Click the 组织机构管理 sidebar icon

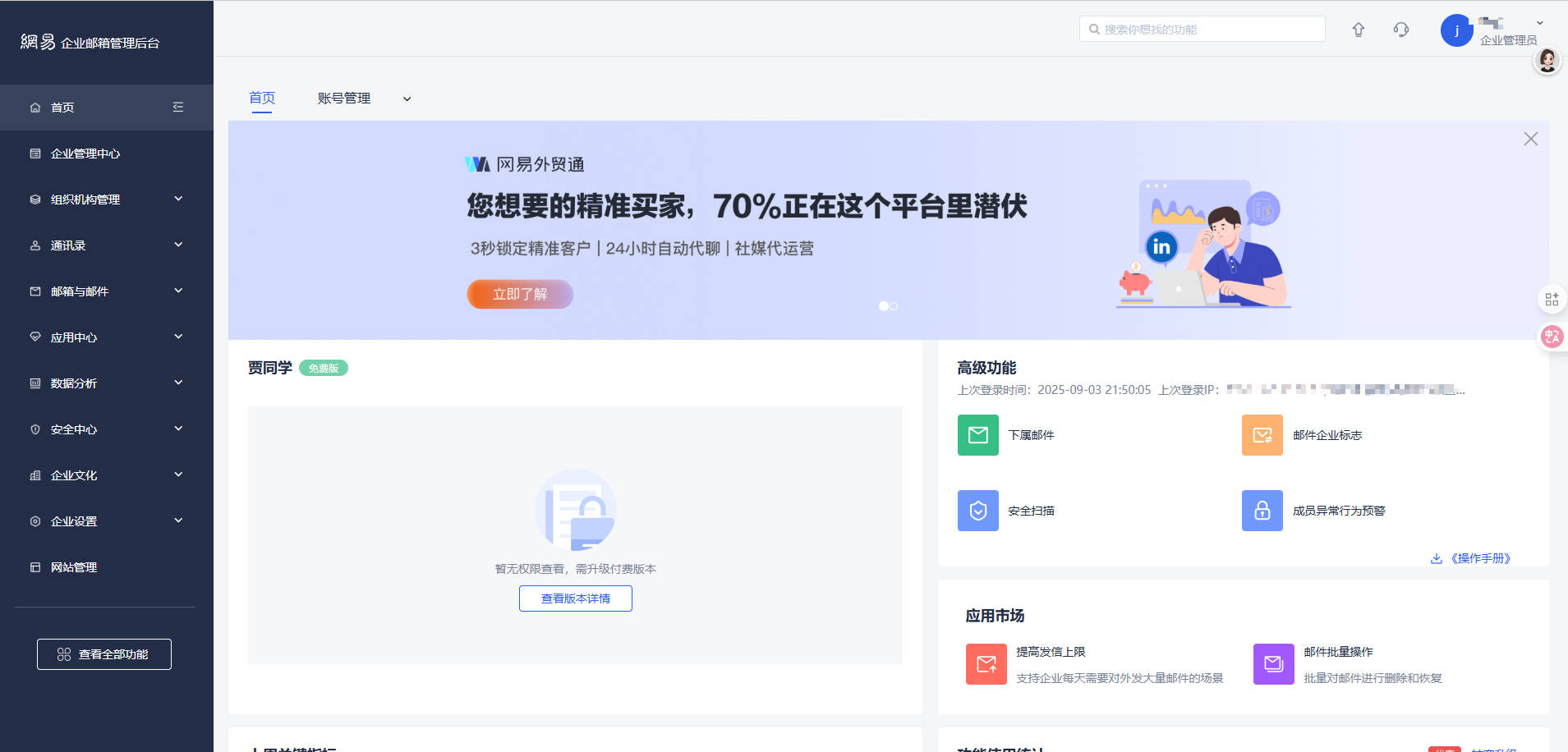tap(35, 199)
